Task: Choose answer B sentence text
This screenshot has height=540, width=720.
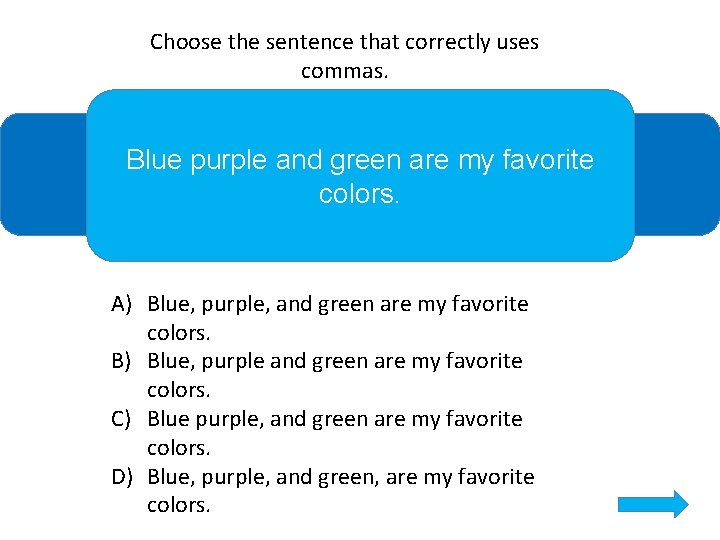Action: [334, 361]
